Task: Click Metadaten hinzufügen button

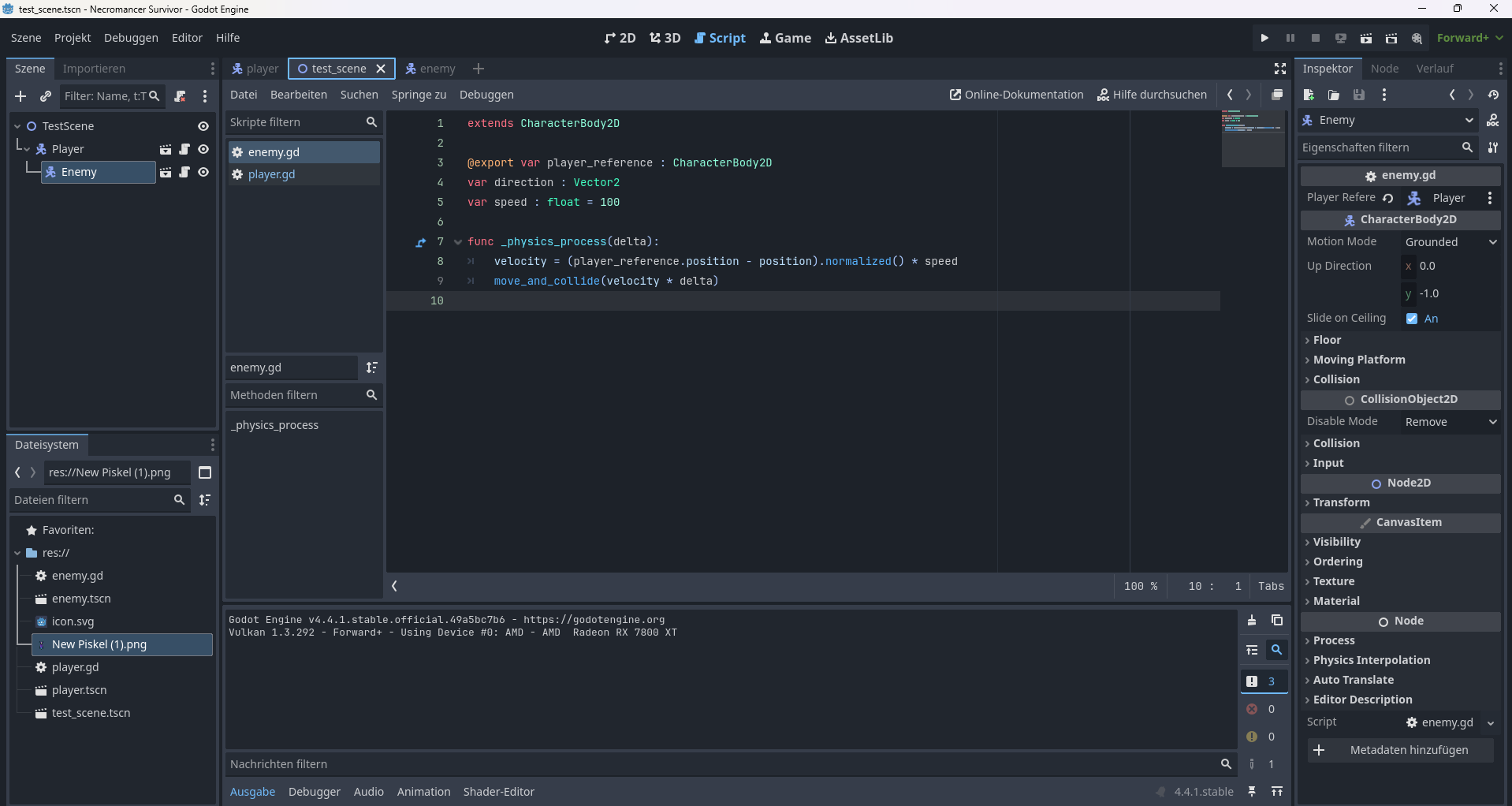Action: point(1400,750)
